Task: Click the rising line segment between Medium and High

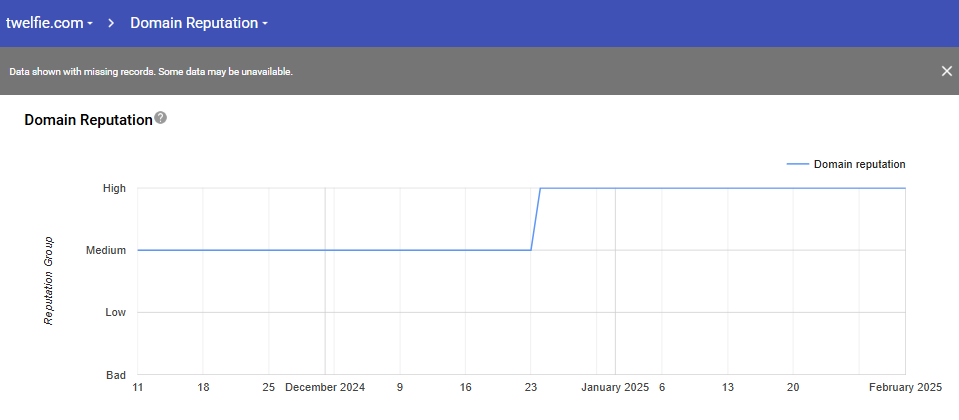Action: click(x=535, y=220)
